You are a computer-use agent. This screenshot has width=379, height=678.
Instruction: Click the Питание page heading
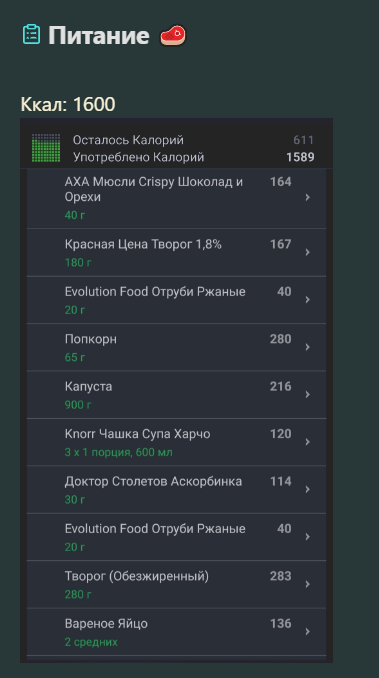[99, 35]
